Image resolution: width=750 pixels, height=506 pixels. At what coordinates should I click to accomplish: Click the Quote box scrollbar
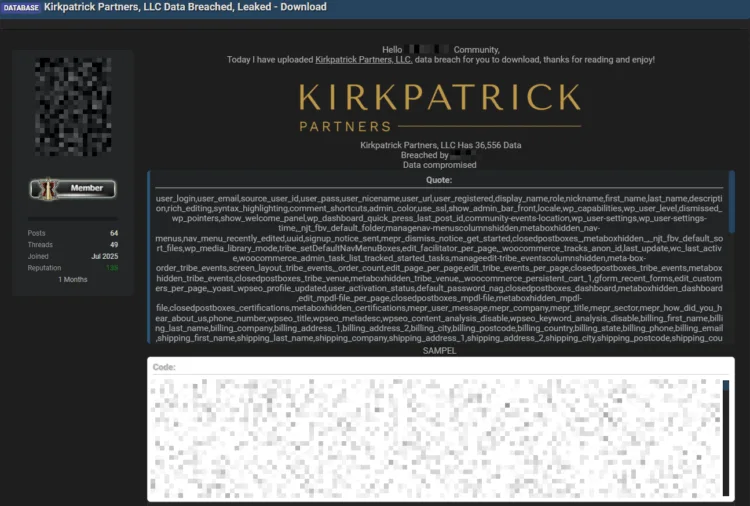[x=731, y=202]
